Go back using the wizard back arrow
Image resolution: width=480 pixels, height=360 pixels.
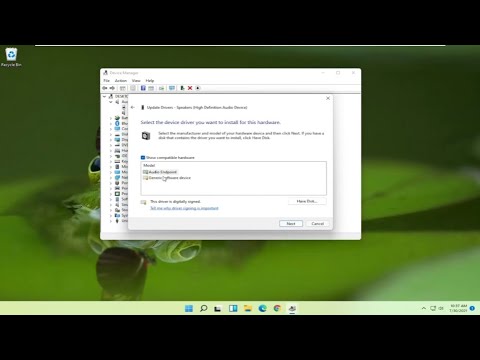[x=133, y=107]
